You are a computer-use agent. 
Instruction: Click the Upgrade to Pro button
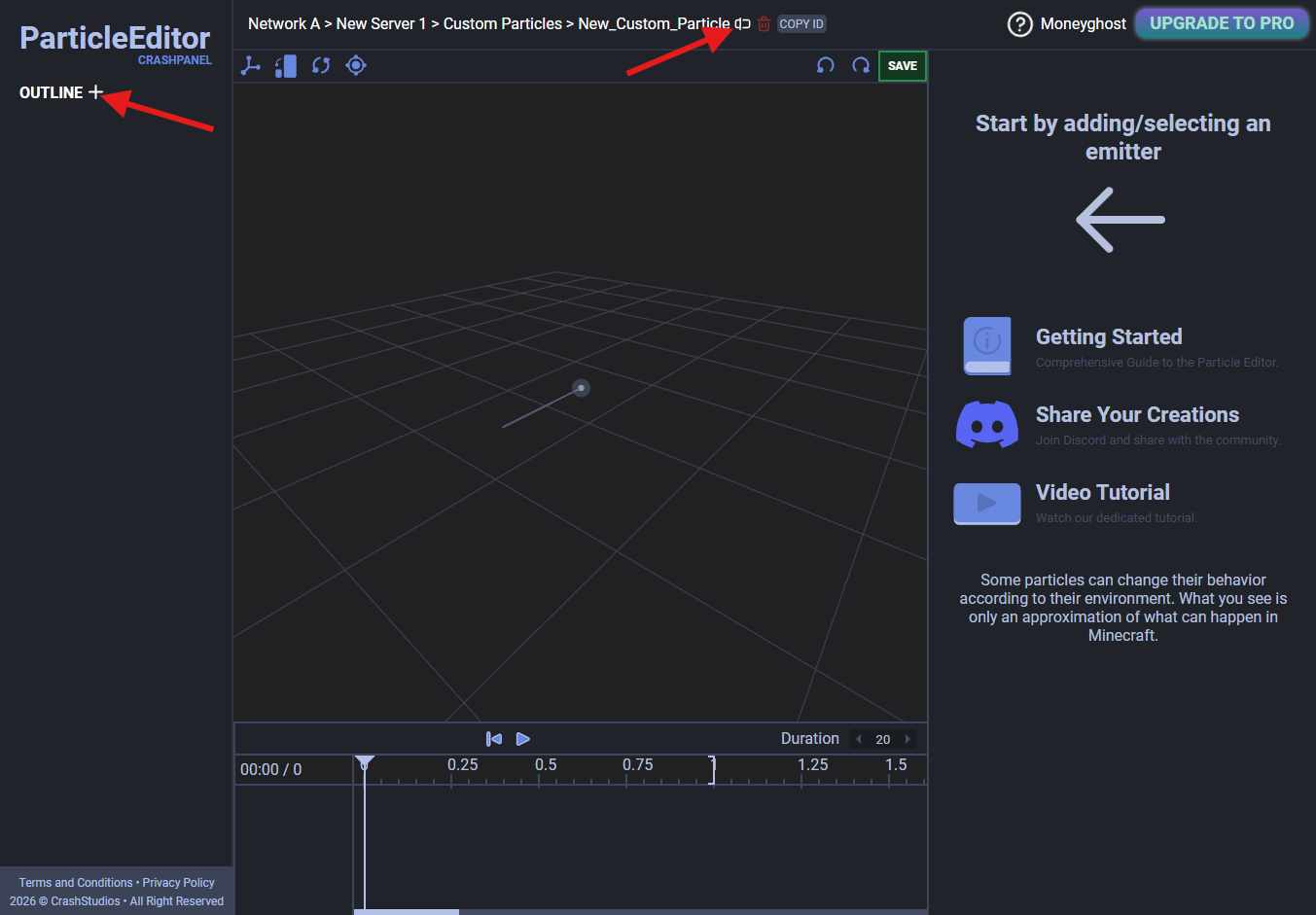tap(1222, 23)
